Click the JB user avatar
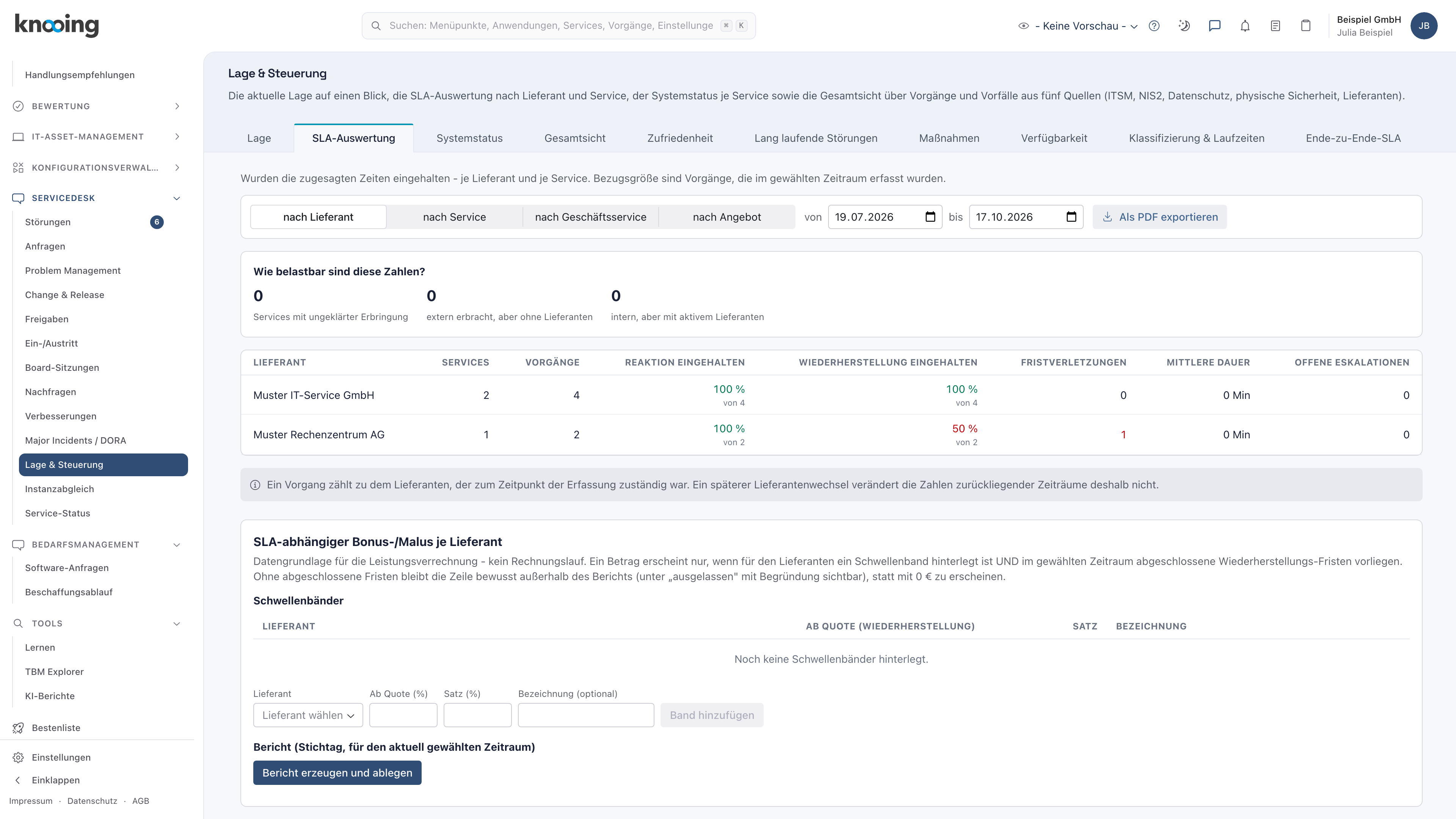 [1424, 26]
